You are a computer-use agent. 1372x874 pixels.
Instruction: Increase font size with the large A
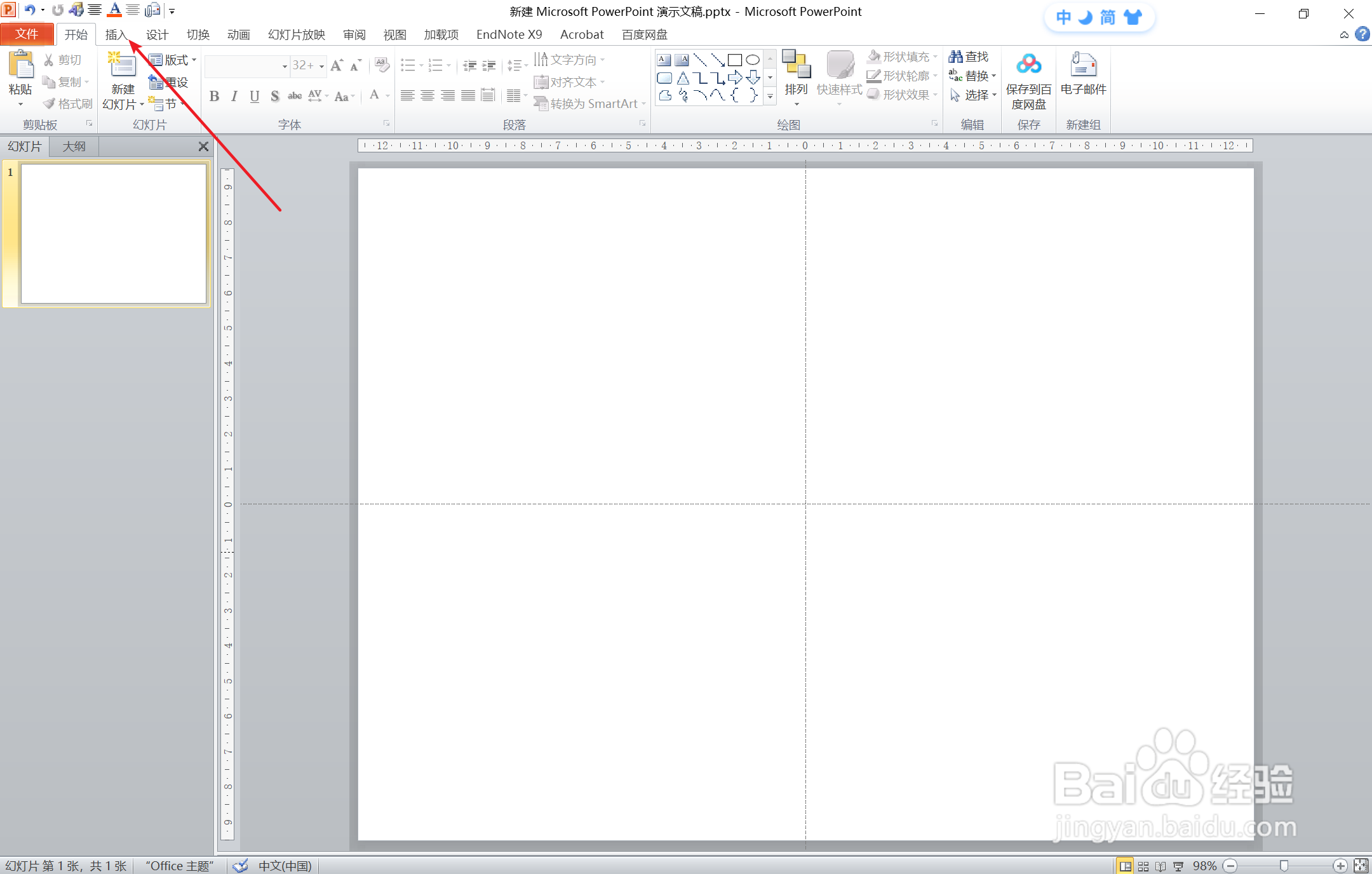pyautogui.click(x=337, y=65)
